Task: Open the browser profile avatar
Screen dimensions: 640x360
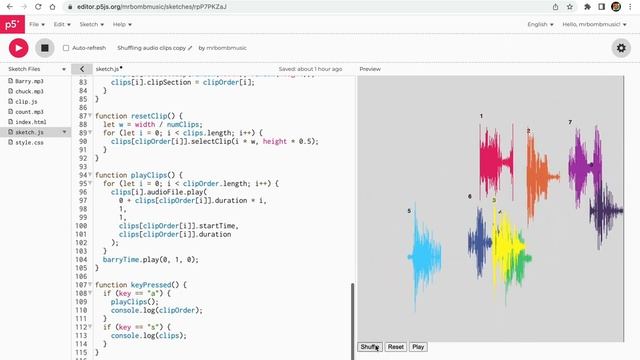Action: point(616,7)
